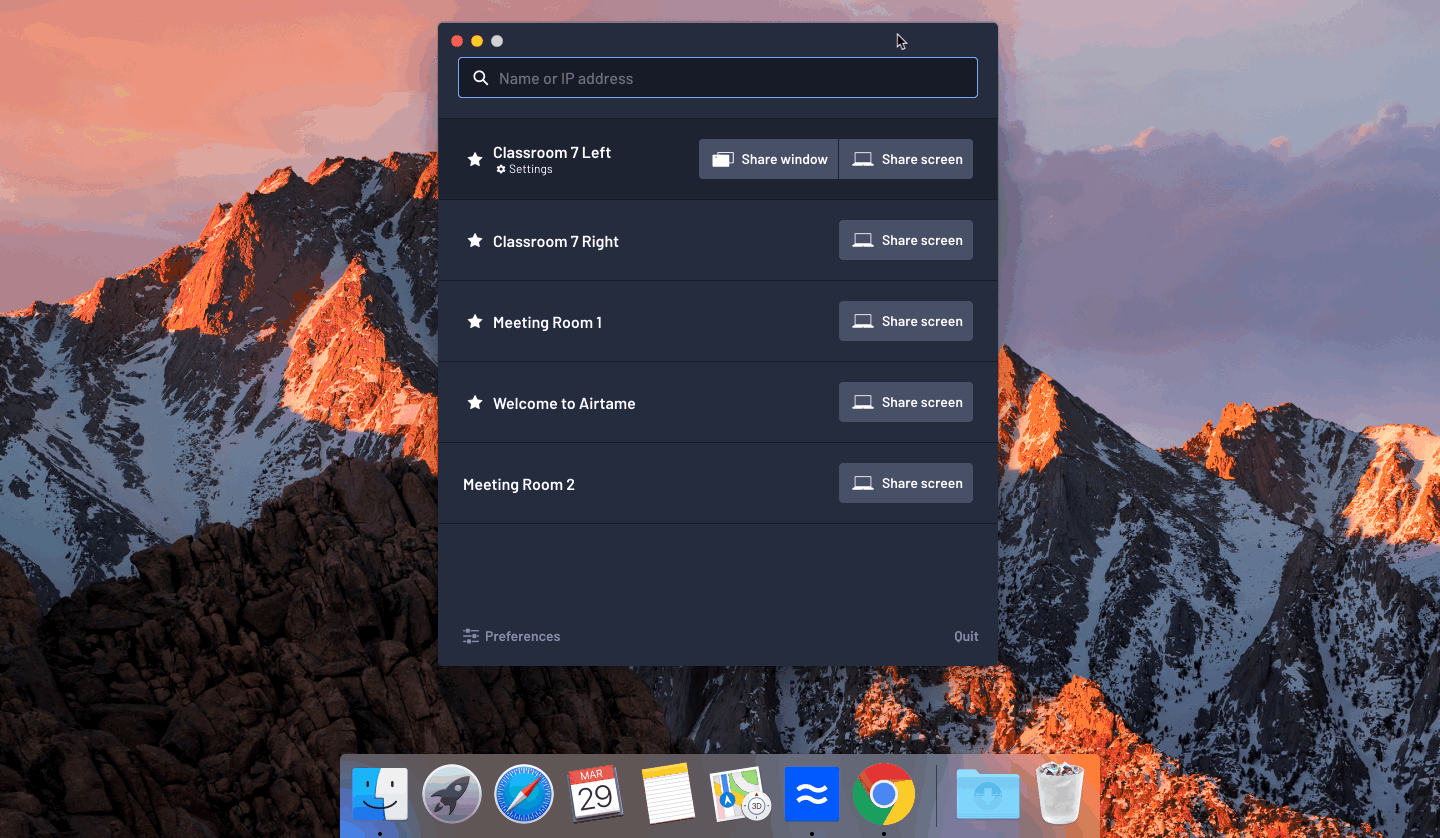Open Notes app in the Dock
The width and height of the screenshot is (1440, 838).
point(668,794)
